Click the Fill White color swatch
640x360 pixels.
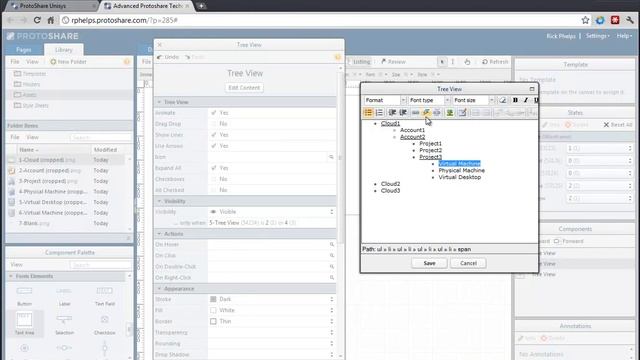click(213, 310)
